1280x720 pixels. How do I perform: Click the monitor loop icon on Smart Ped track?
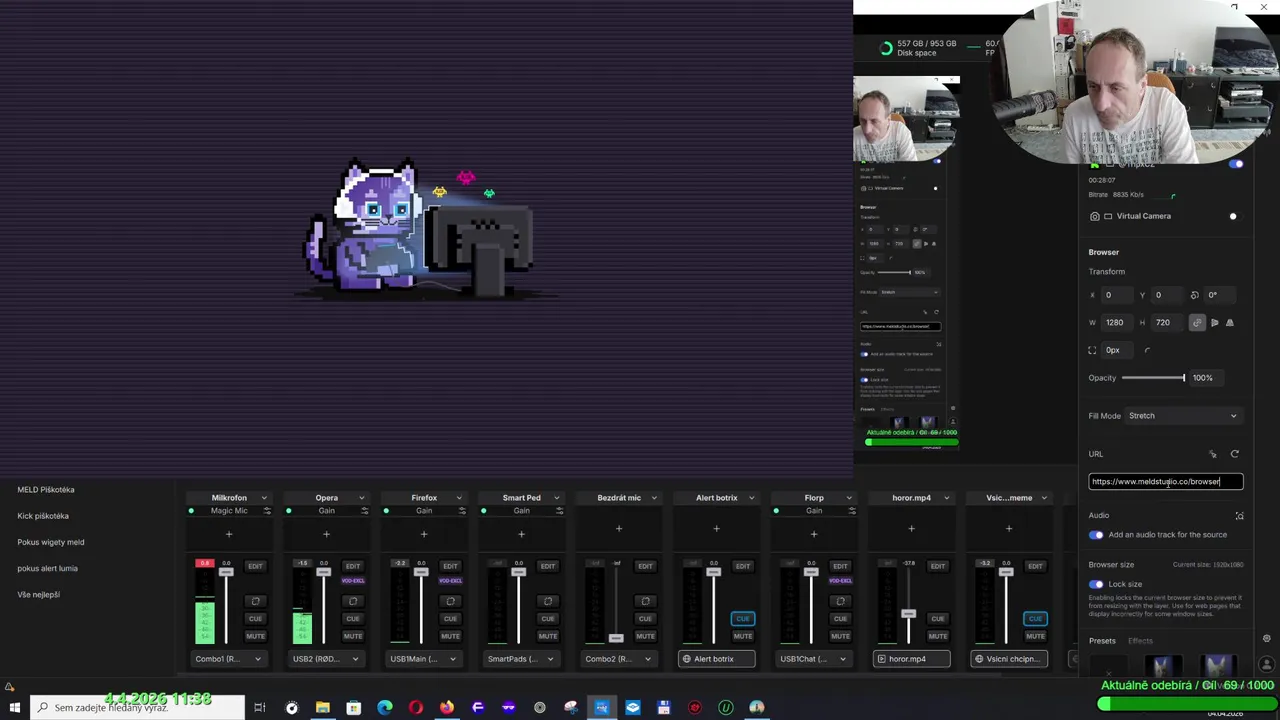tap(548, 601)
